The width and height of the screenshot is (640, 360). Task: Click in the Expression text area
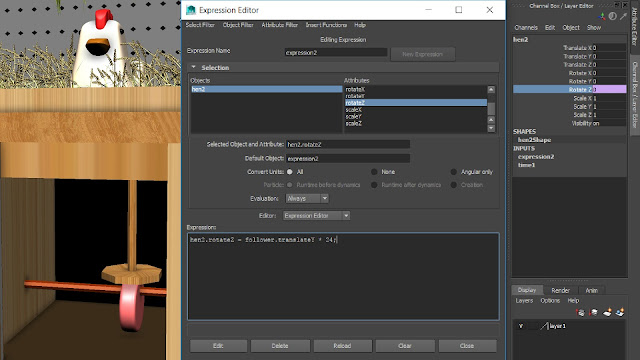(343, 276)
